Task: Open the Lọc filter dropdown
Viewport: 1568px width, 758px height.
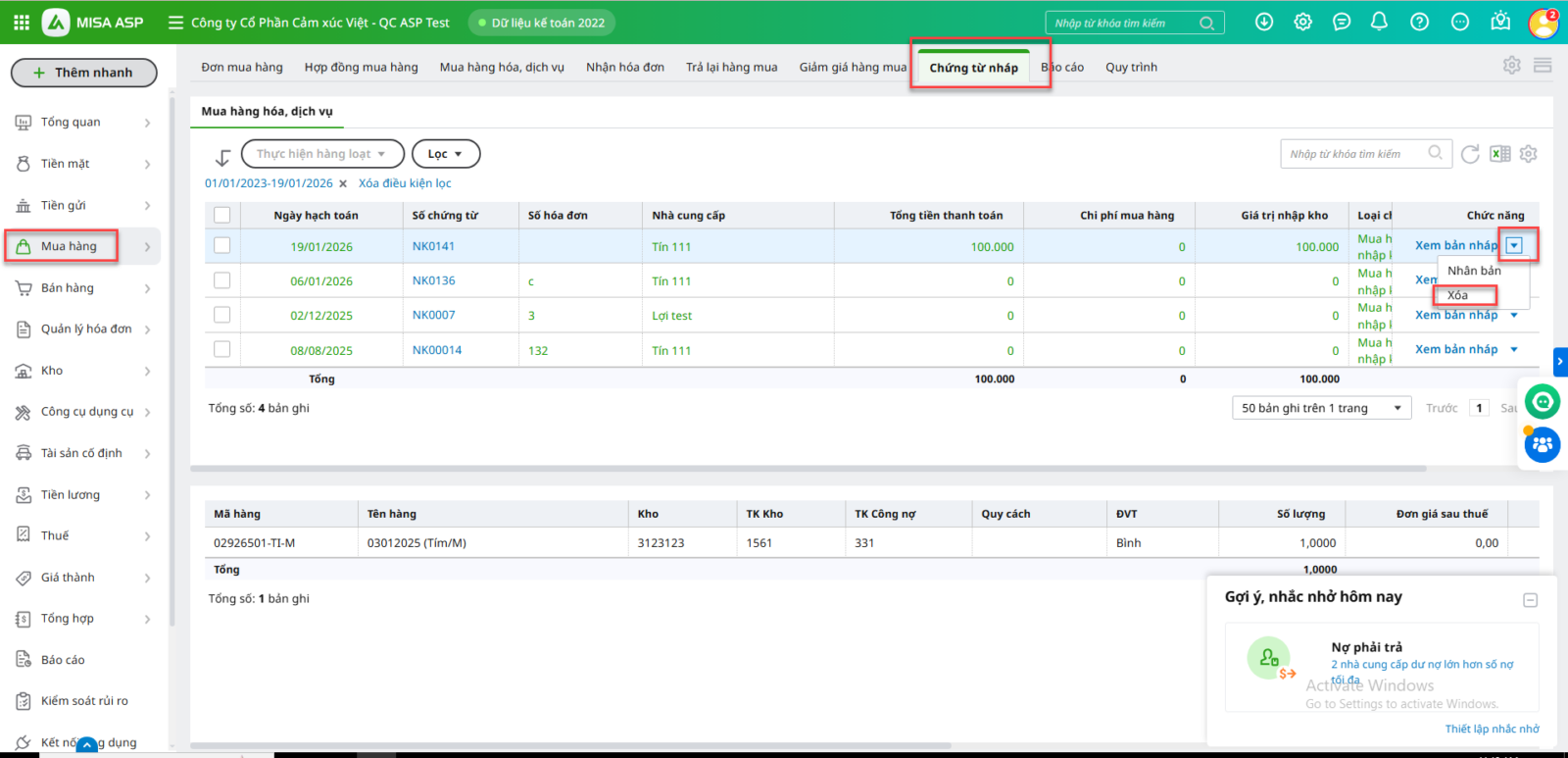Action: click(x=445, y=154)
